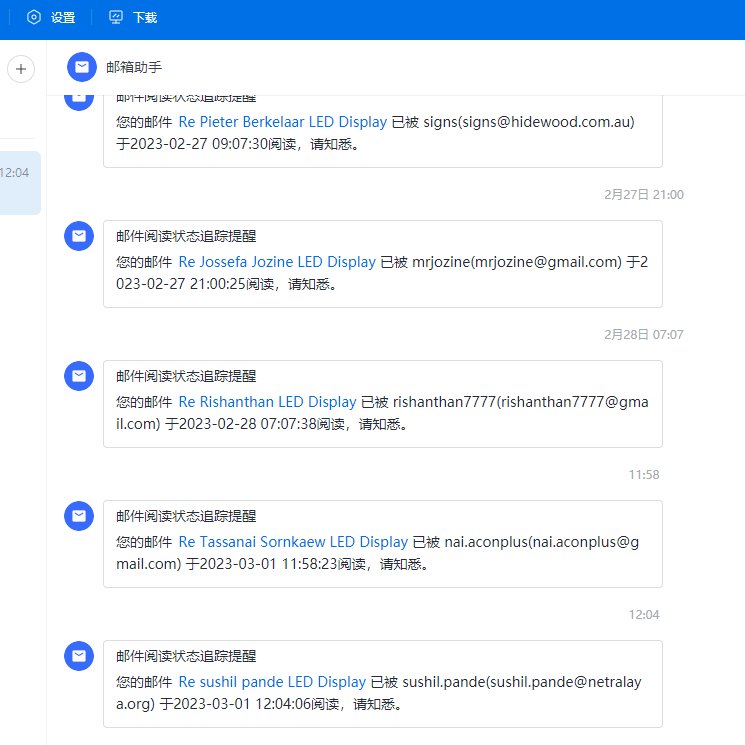Click mail avatar beside Tassanai Sornkaew message
The height and width of the screenshot is (745, 745).
click(x=79, y=516)
